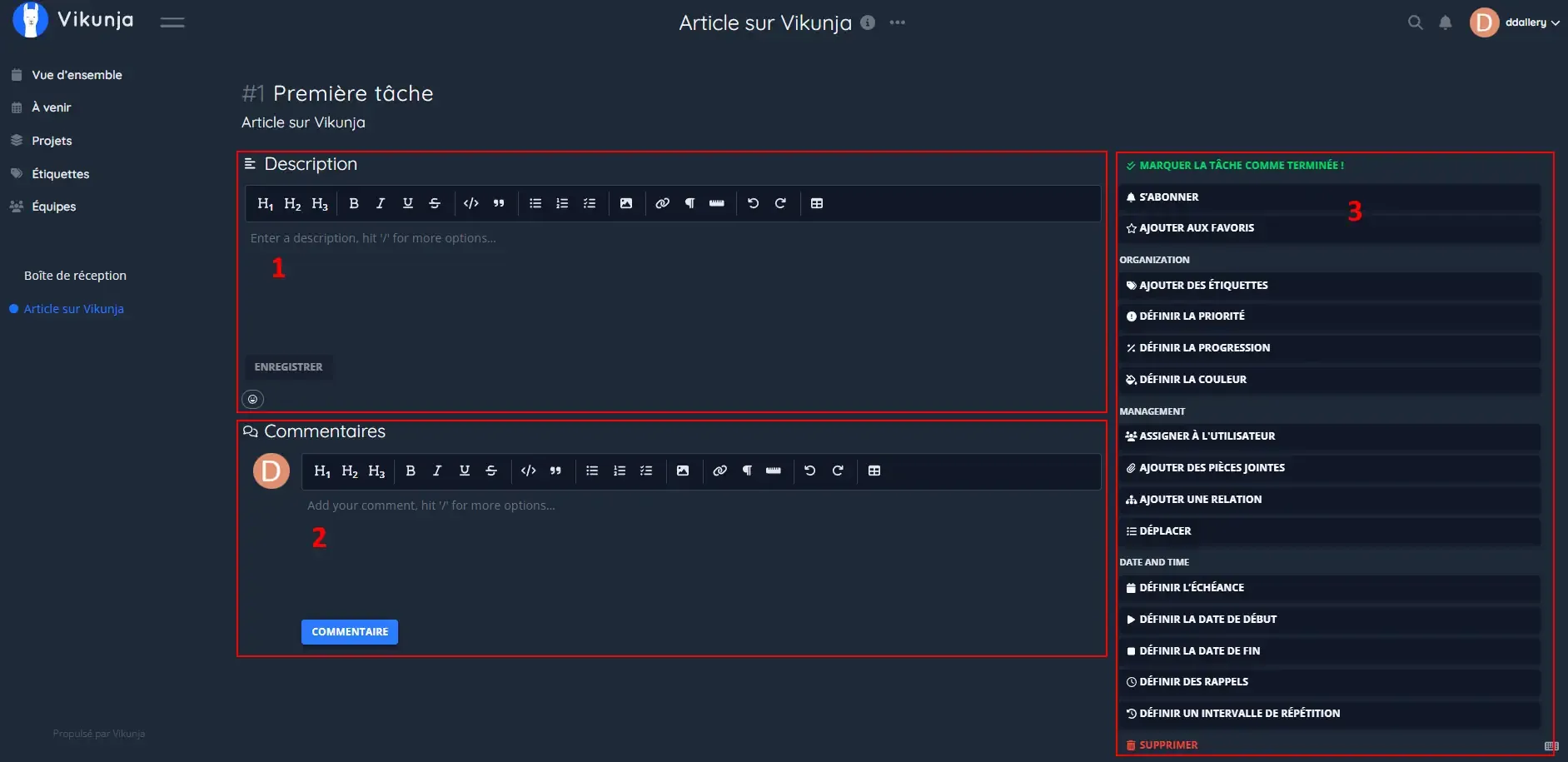
Task: Apply Heading 1 in Commentaires editor
Action: click(x=322, y=471)
